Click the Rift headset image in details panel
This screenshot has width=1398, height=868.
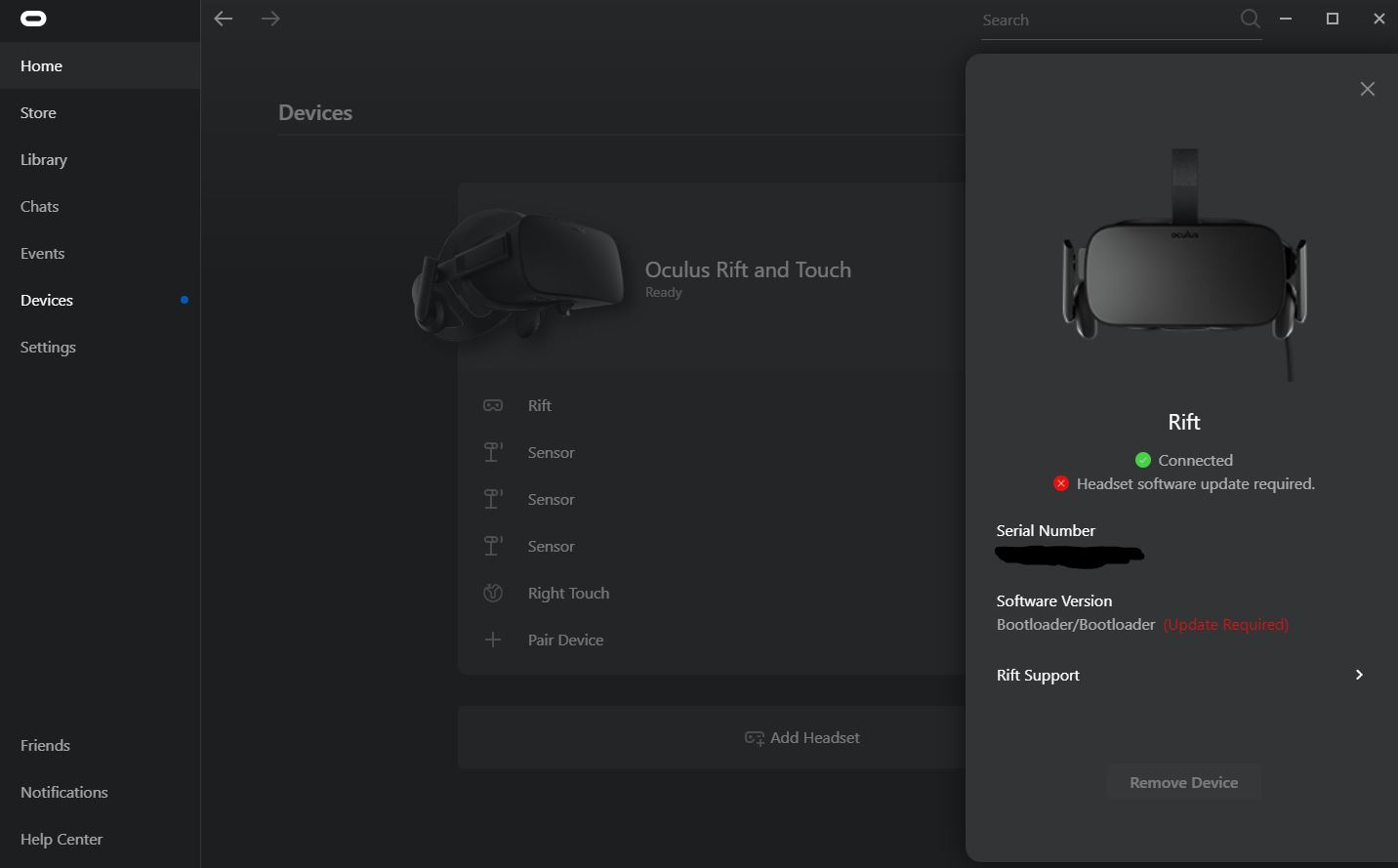[1184, 264]
